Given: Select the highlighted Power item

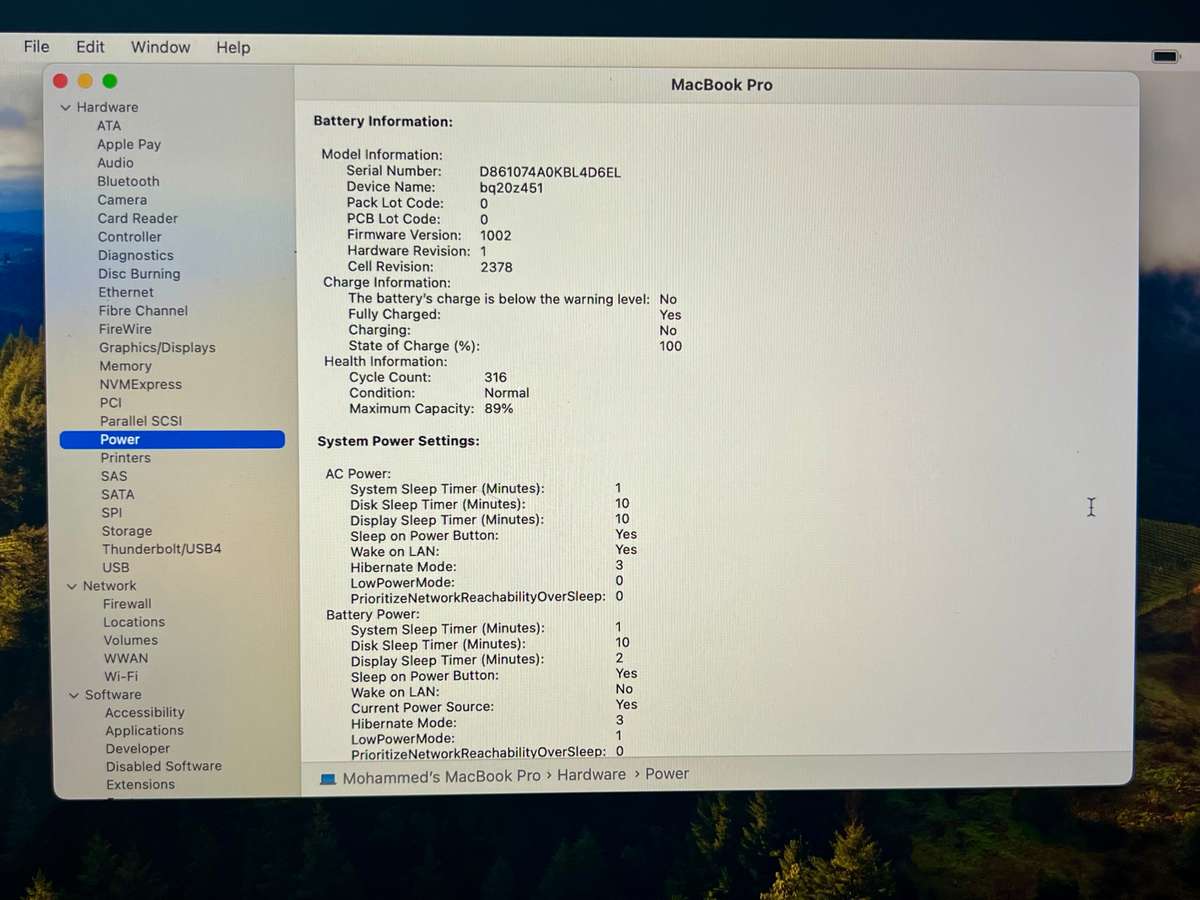Looking at the screenshot, I should tap(120, 440).
